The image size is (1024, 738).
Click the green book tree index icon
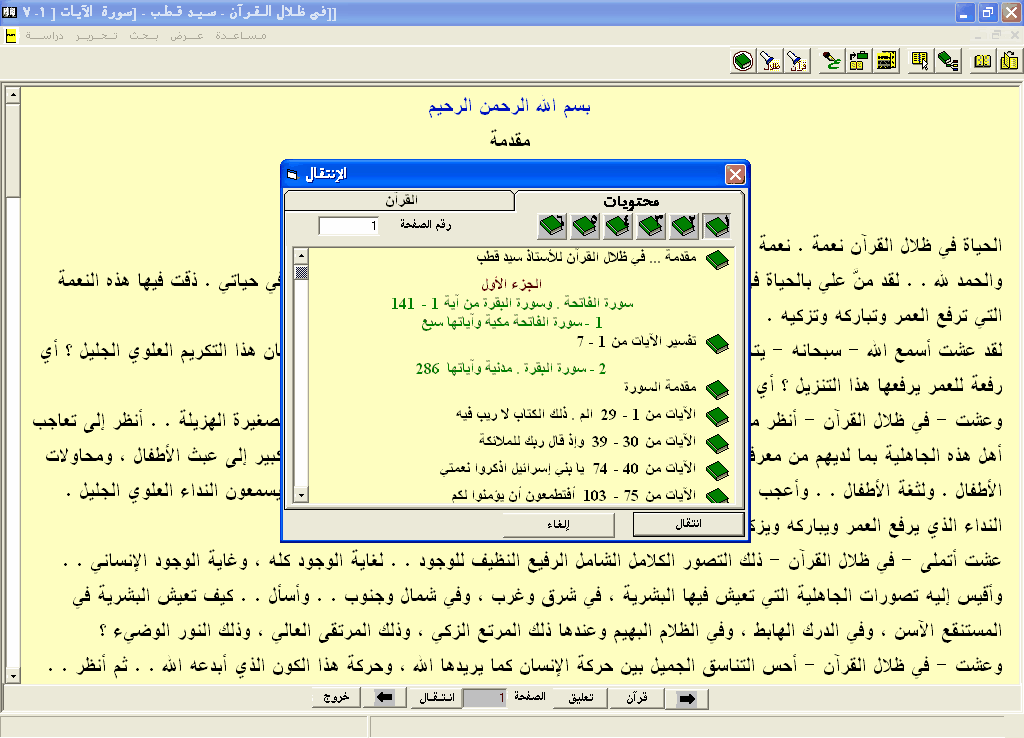click(x=948, y=61)
